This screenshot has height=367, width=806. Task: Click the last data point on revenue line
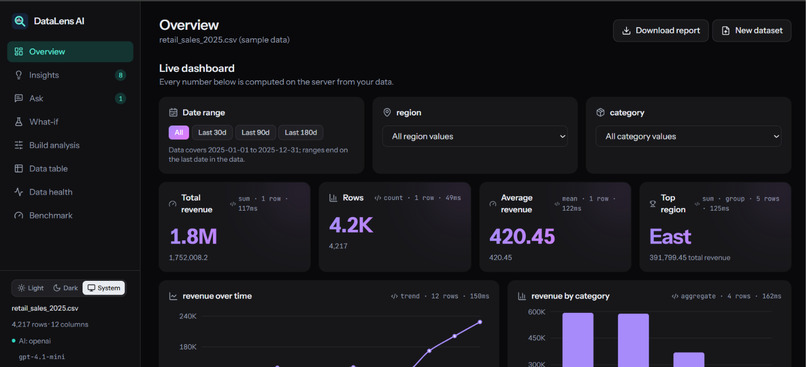[480, 322]
